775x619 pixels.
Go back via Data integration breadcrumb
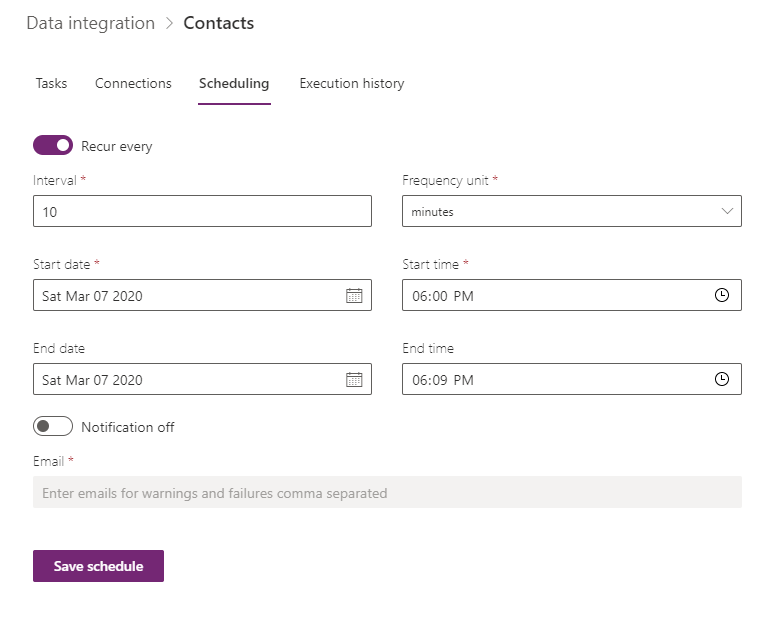(90, 23)
